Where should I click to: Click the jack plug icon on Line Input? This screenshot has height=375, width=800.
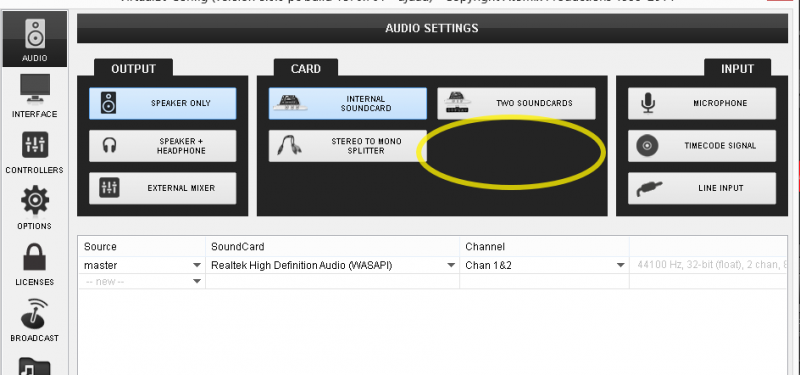[649, 189]
